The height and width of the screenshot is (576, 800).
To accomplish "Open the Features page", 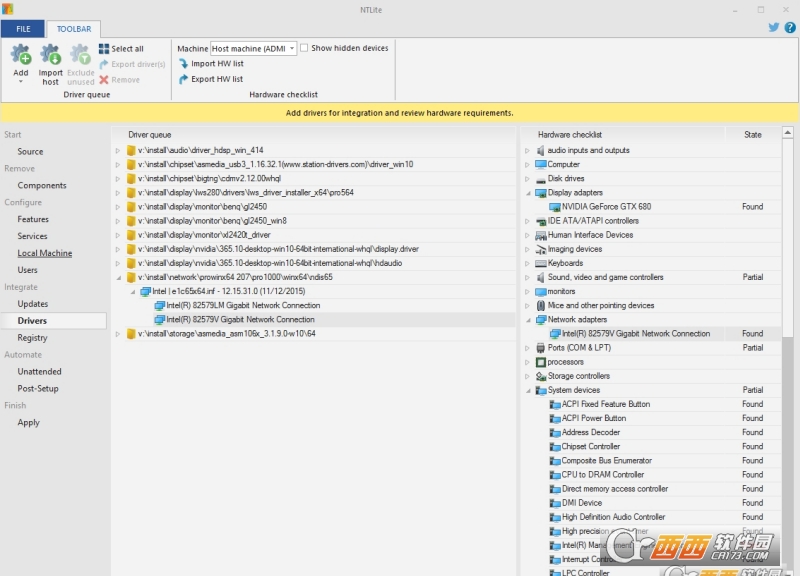I will point(33,219).
